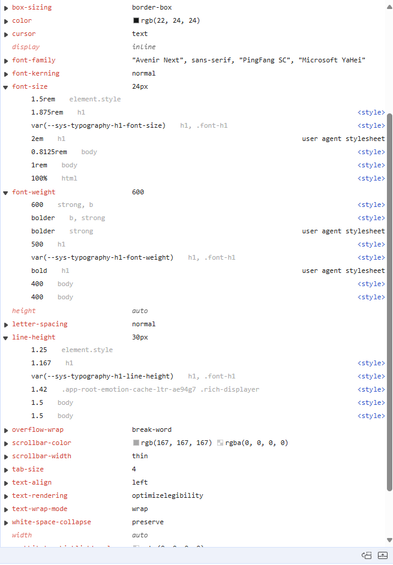The width and height of the screenshot is (393, 565).
Task: Click the text-wrap-mode value wrap
Action: 140,509
